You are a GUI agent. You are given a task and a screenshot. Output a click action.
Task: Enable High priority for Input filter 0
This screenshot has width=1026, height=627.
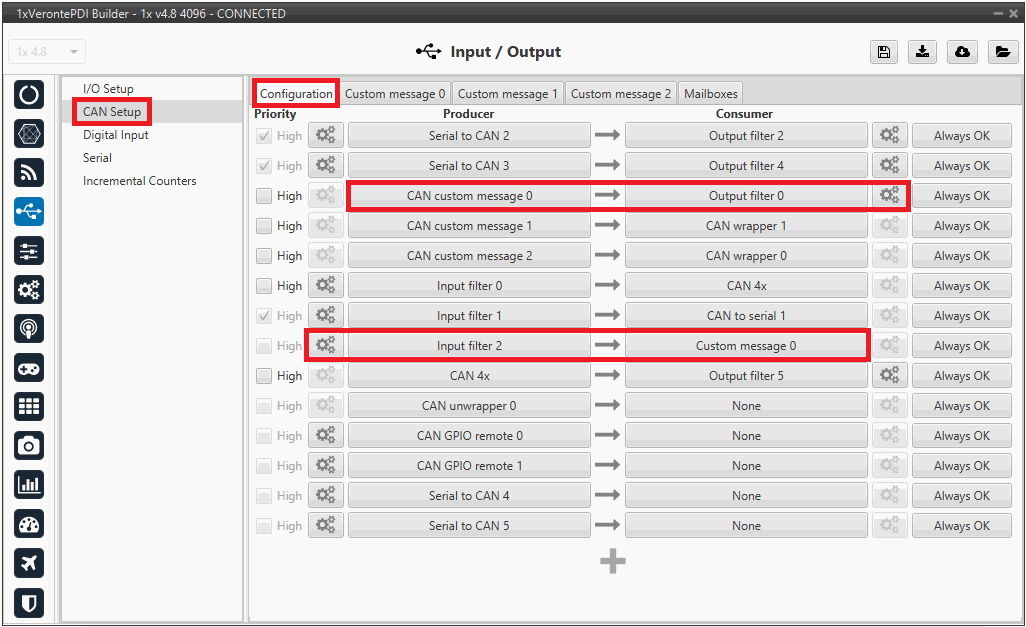264,286
